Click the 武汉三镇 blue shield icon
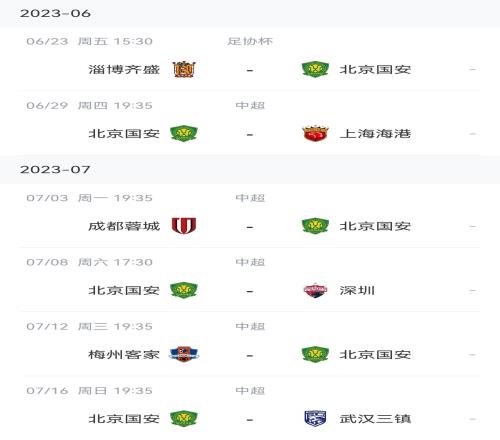This screenshot has width=500, height=440. (315, 418)
